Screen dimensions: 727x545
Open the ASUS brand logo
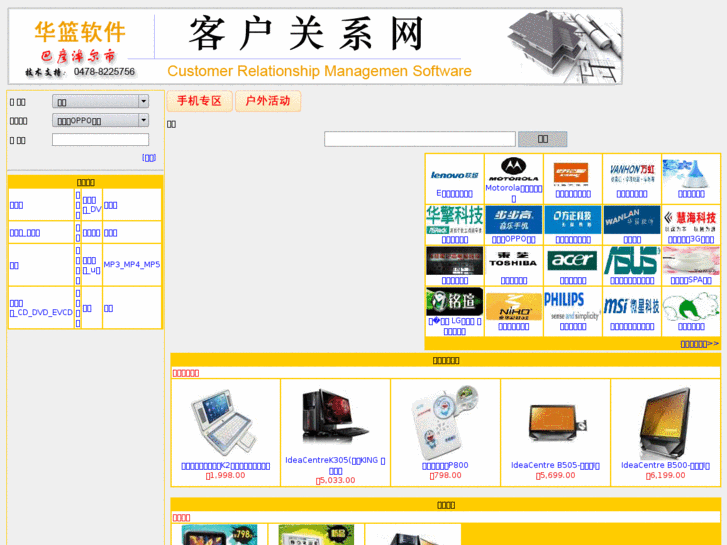(x=632, y=261)
